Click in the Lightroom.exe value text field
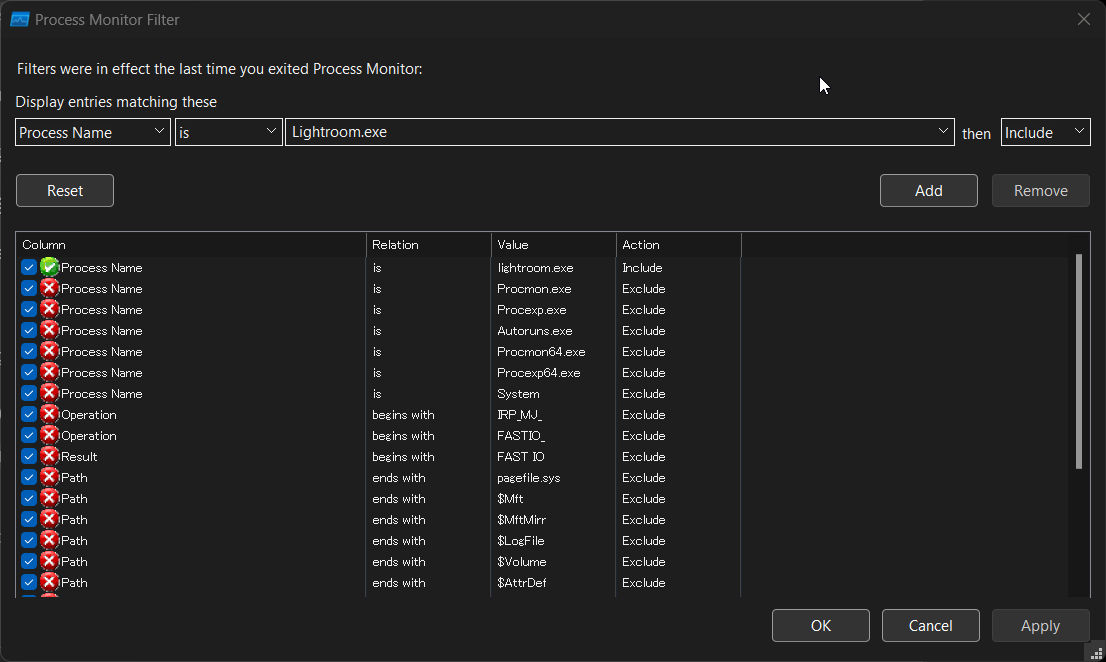1106x662 pixels. pyautogui.click(x=610, y=132)
